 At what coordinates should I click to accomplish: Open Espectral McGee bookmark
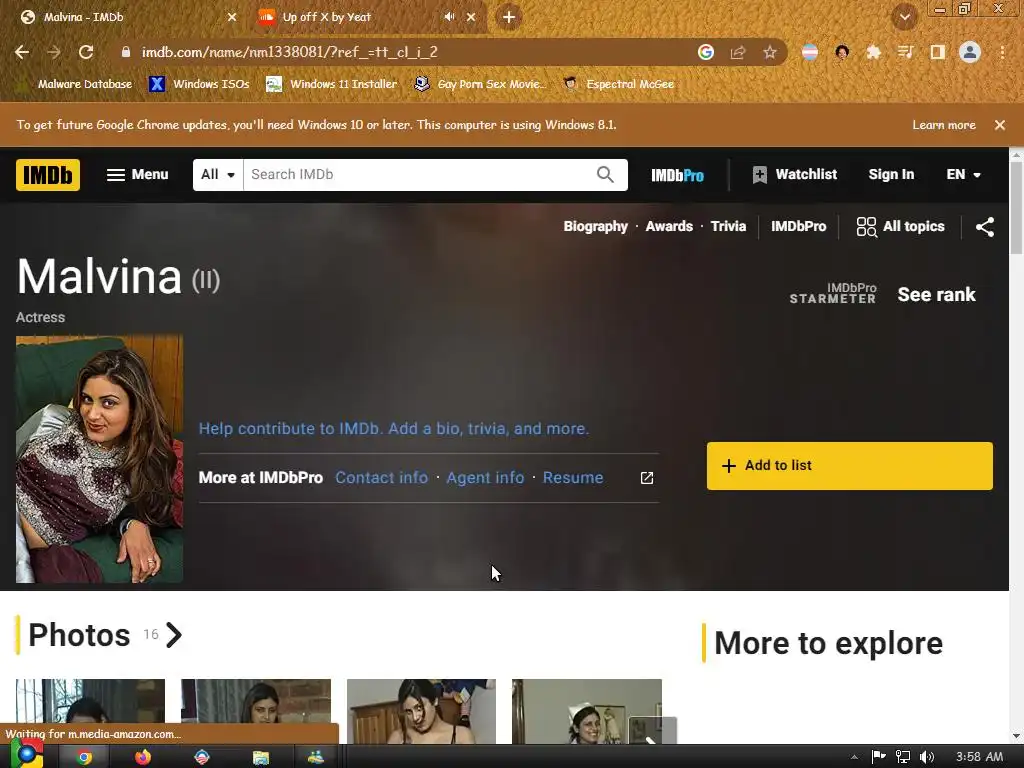point(619,84)
